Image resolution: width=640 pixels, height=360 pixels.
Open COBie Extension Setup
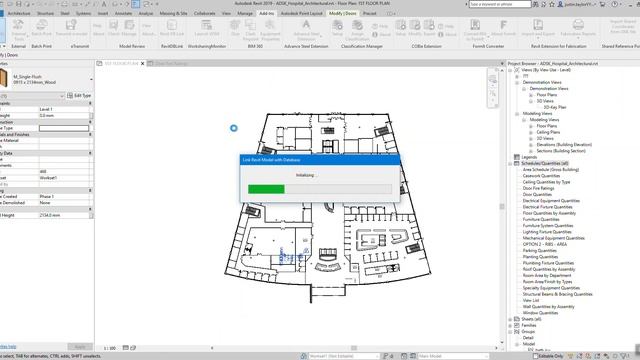401,28
